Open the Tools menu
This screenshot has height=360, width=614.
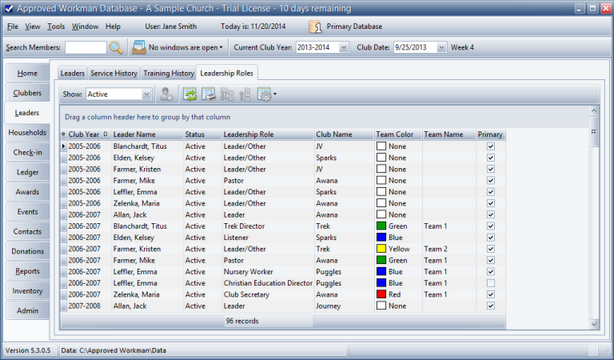[56, 27]
